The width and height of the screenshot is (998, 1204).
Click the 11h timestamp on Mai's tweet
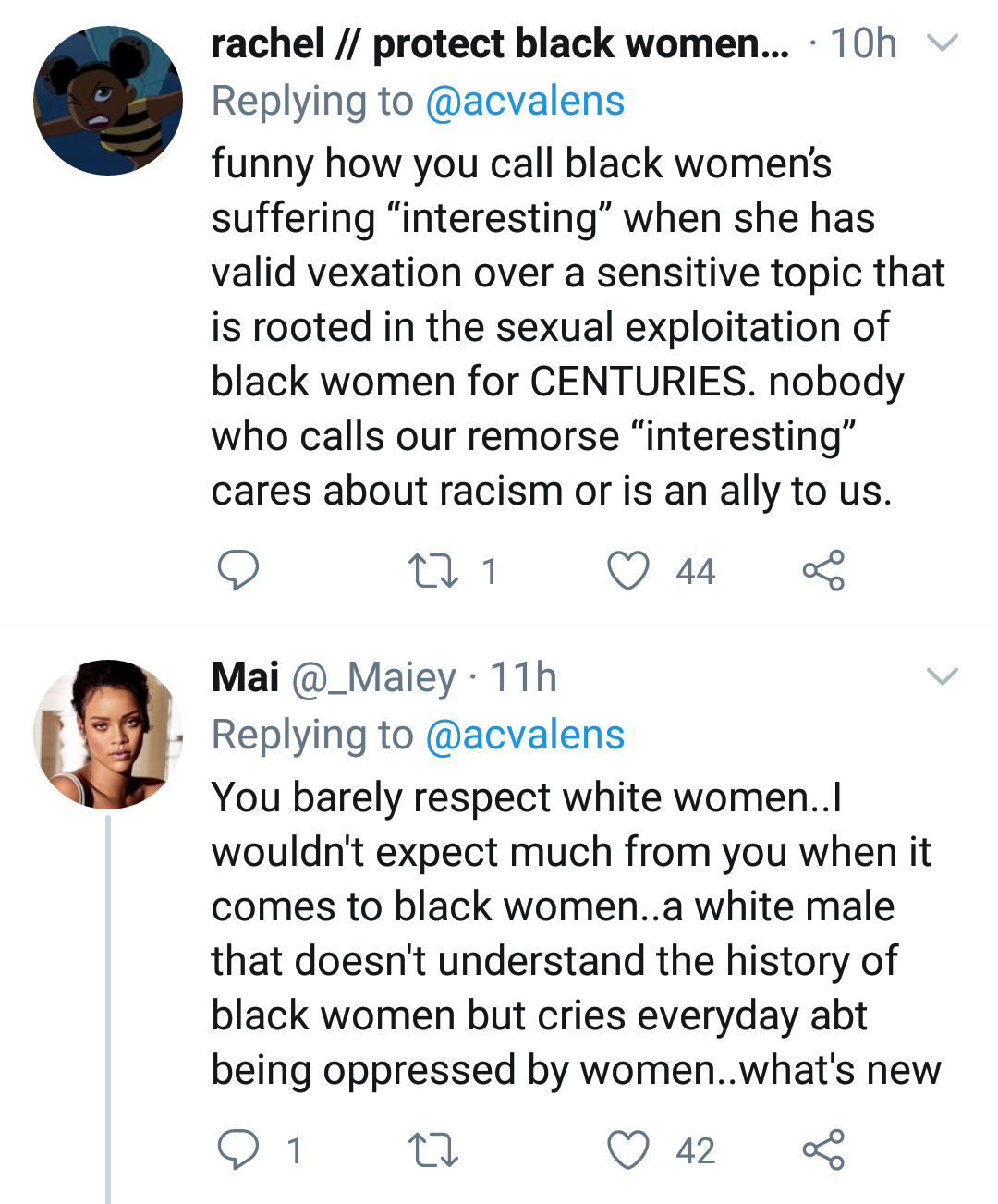[523, 677]
